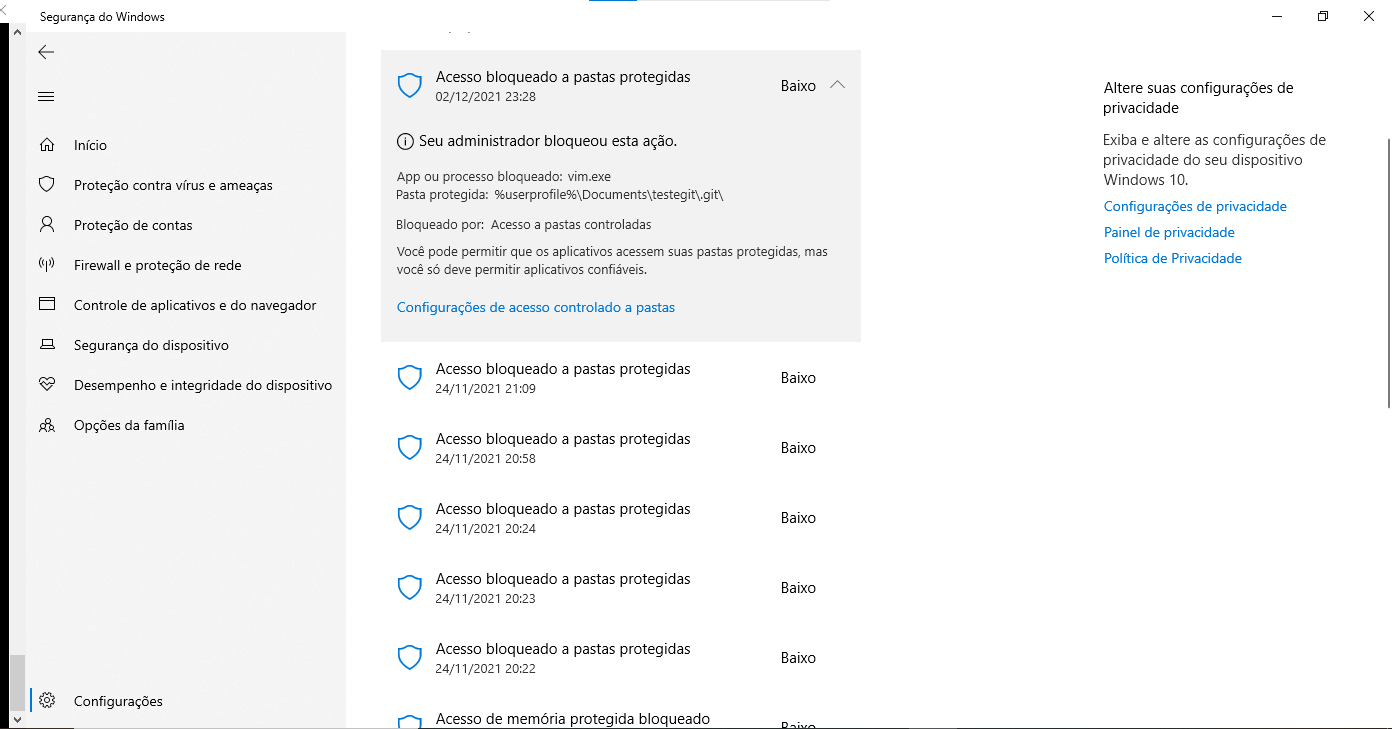Screen dimensions: 1392x729
Task: Open Política de Privacidade link
Action: click(1173, 258)
